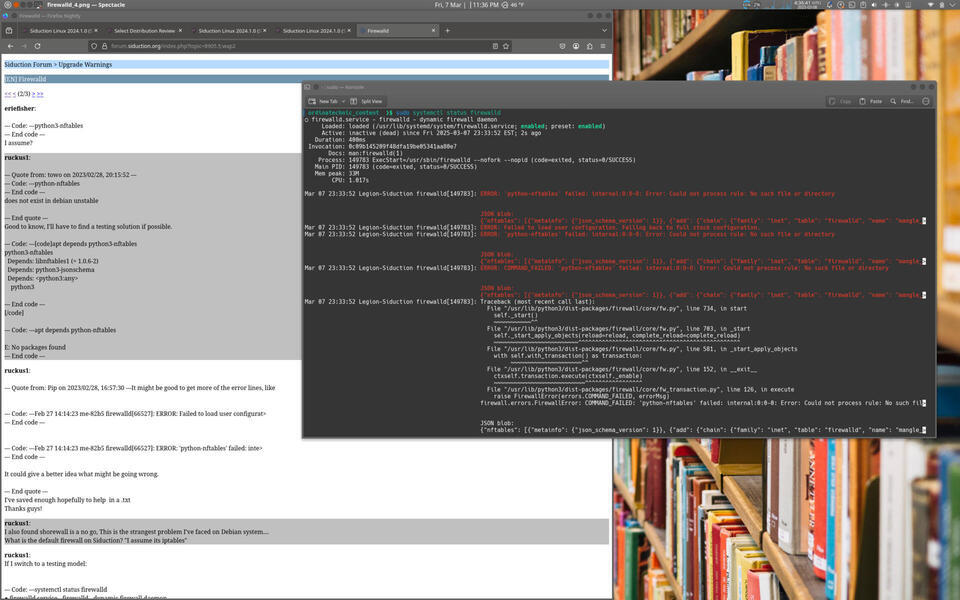This screenshot has width=960, height=600.
Task: Jump to last page with >> link
Action: [x=40, y=94]
